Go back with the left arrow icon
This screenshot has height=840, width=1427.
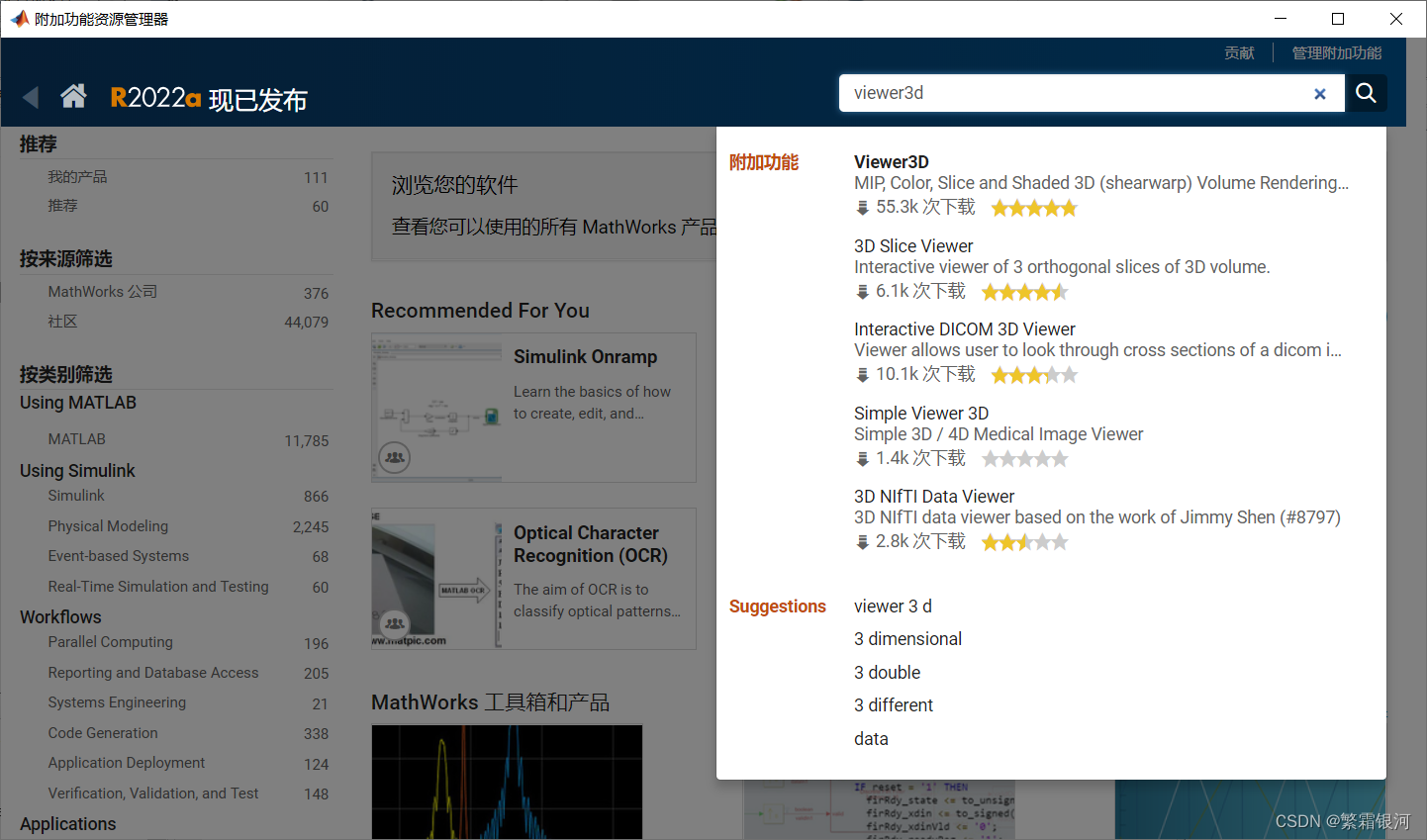31,97
